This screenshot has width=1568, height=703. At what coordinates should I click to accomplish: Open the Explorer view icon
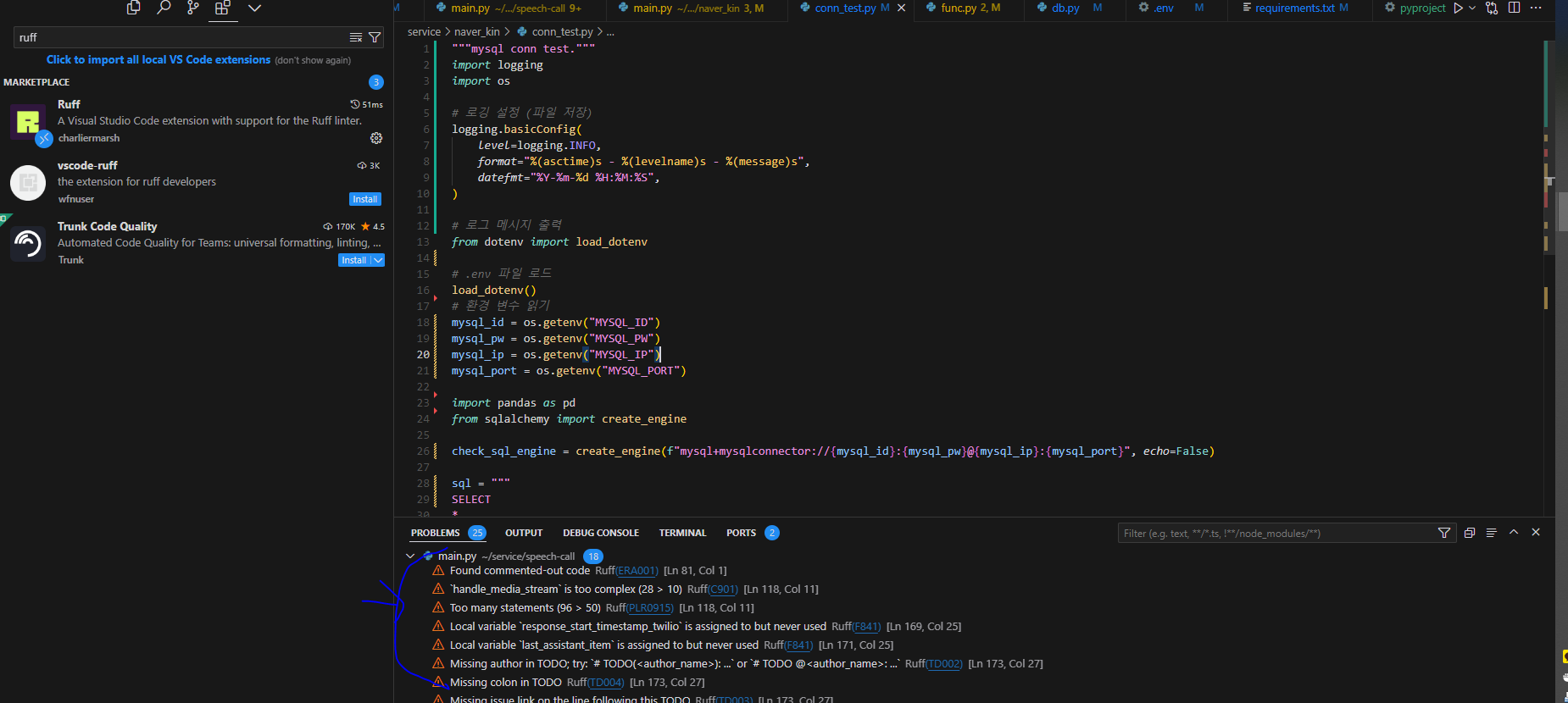click(x=133, y=8)
